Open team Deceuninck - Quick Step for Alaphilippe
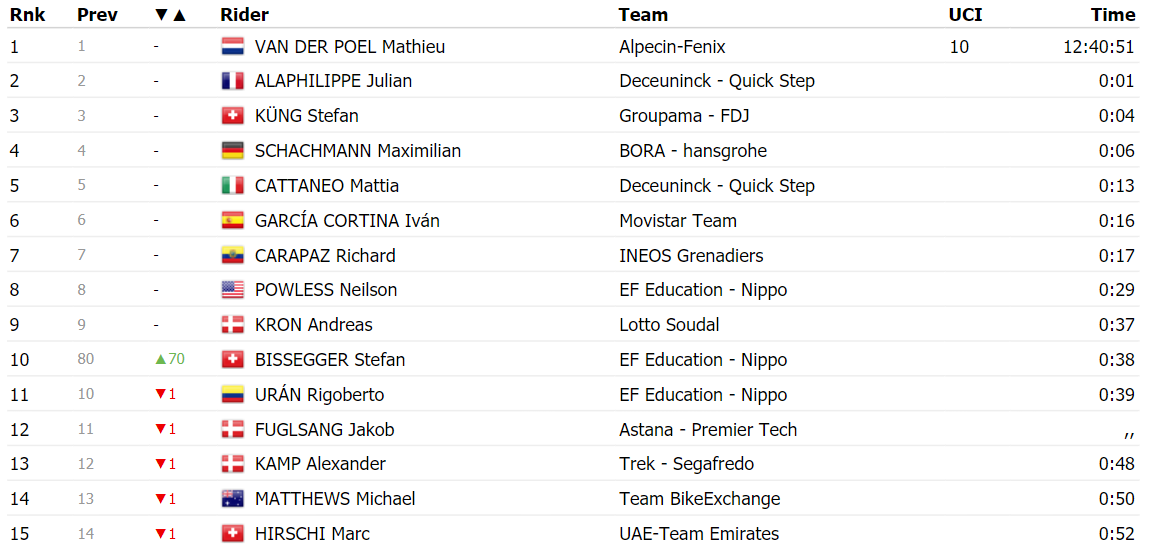 (x=717, y=82)
